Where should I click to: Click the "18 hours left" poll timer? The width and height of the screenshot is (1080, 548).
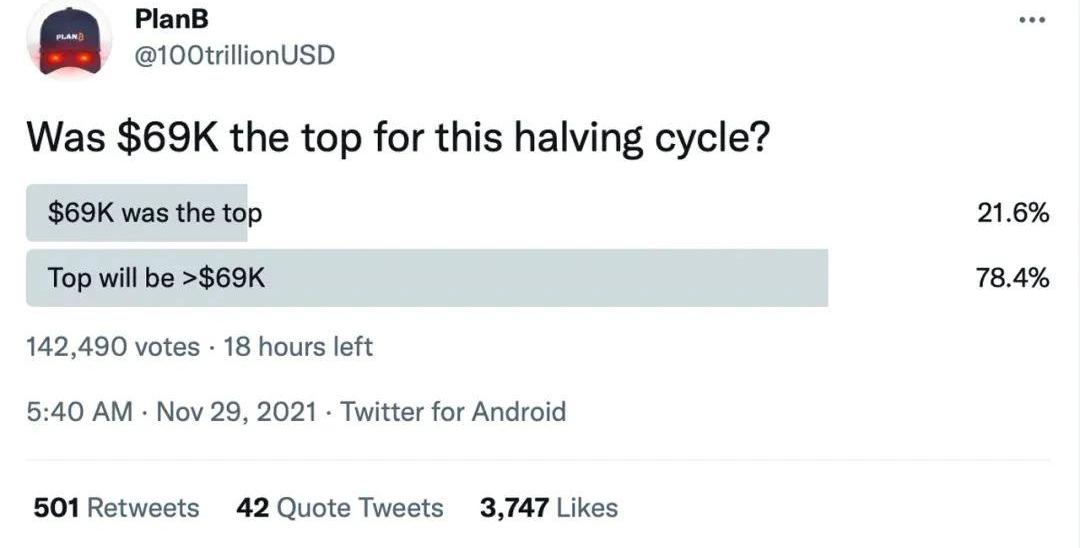(x=298, y=347)
